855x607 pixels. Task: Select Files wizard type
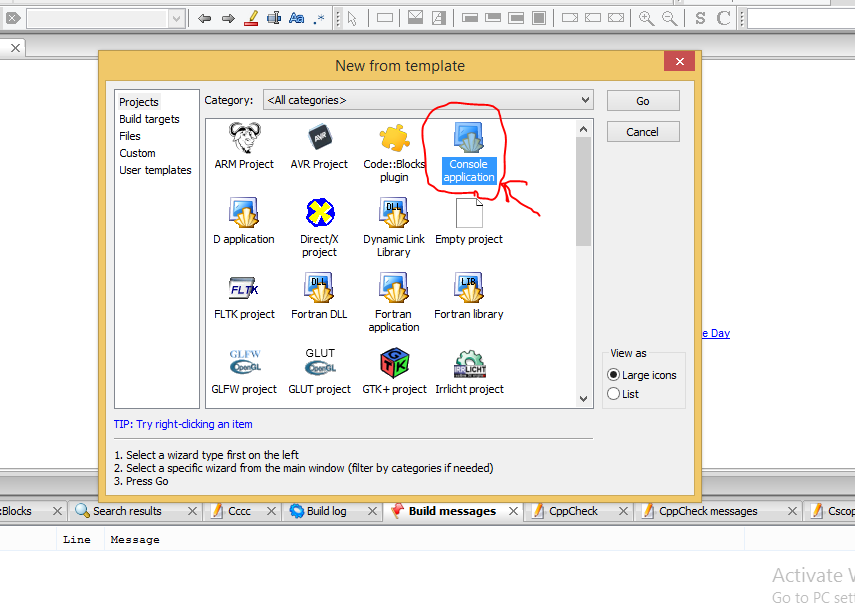(x=130, y=136)
